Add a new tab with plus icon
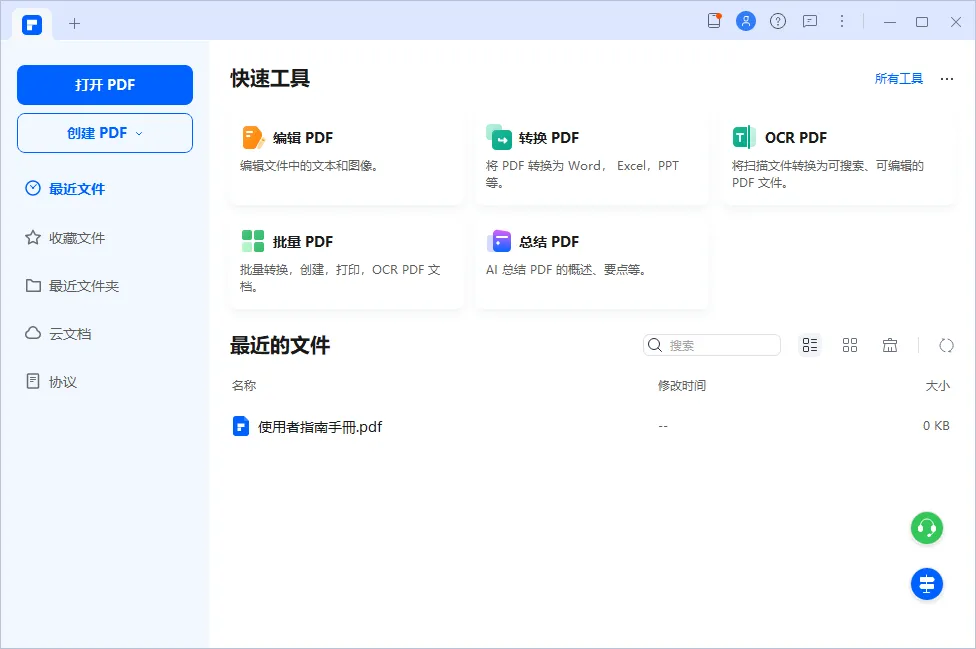The height and width of the screenshot is (649, 976). [x=74, y=23]
